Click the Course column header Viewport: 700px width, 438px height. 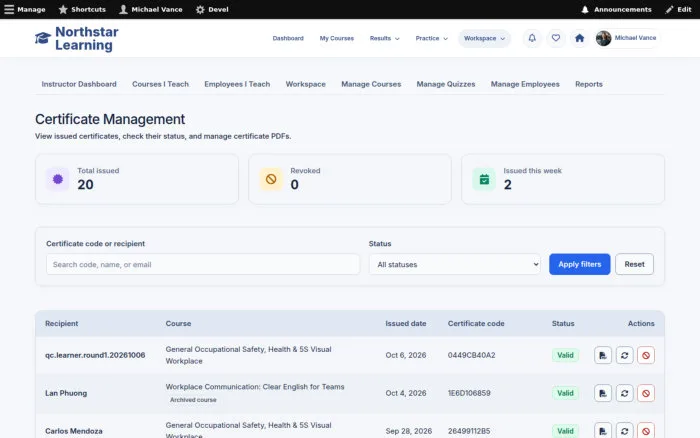(178, 323)
